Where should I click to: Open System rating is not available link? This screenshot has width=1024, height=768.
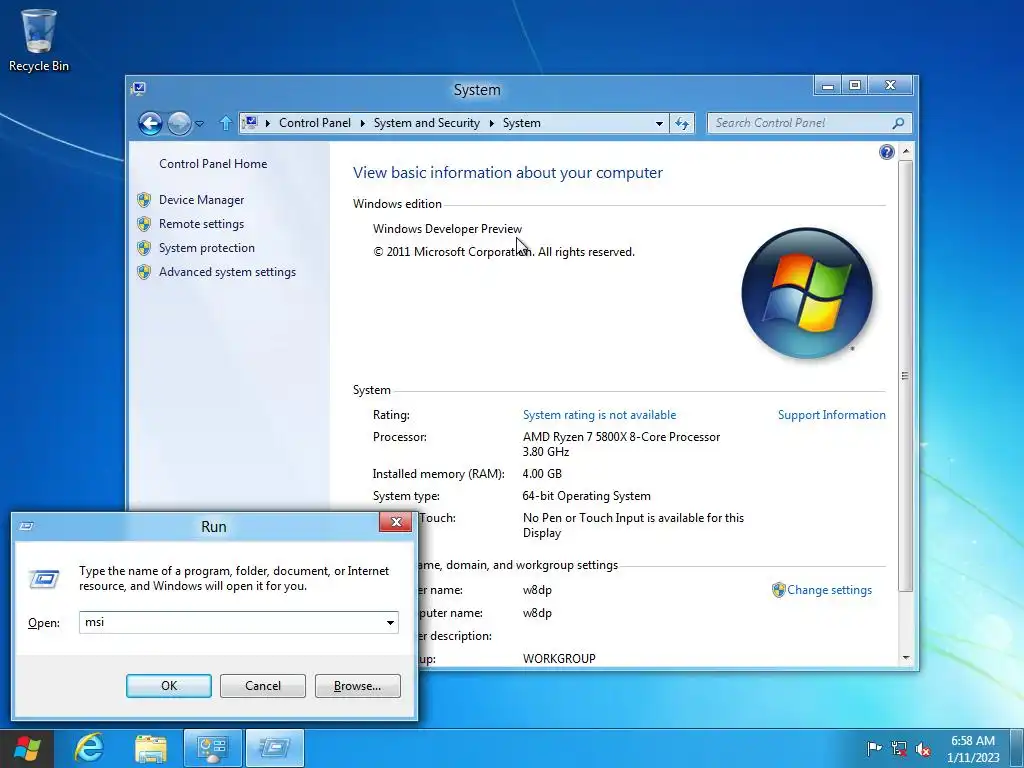coord(600,415)
